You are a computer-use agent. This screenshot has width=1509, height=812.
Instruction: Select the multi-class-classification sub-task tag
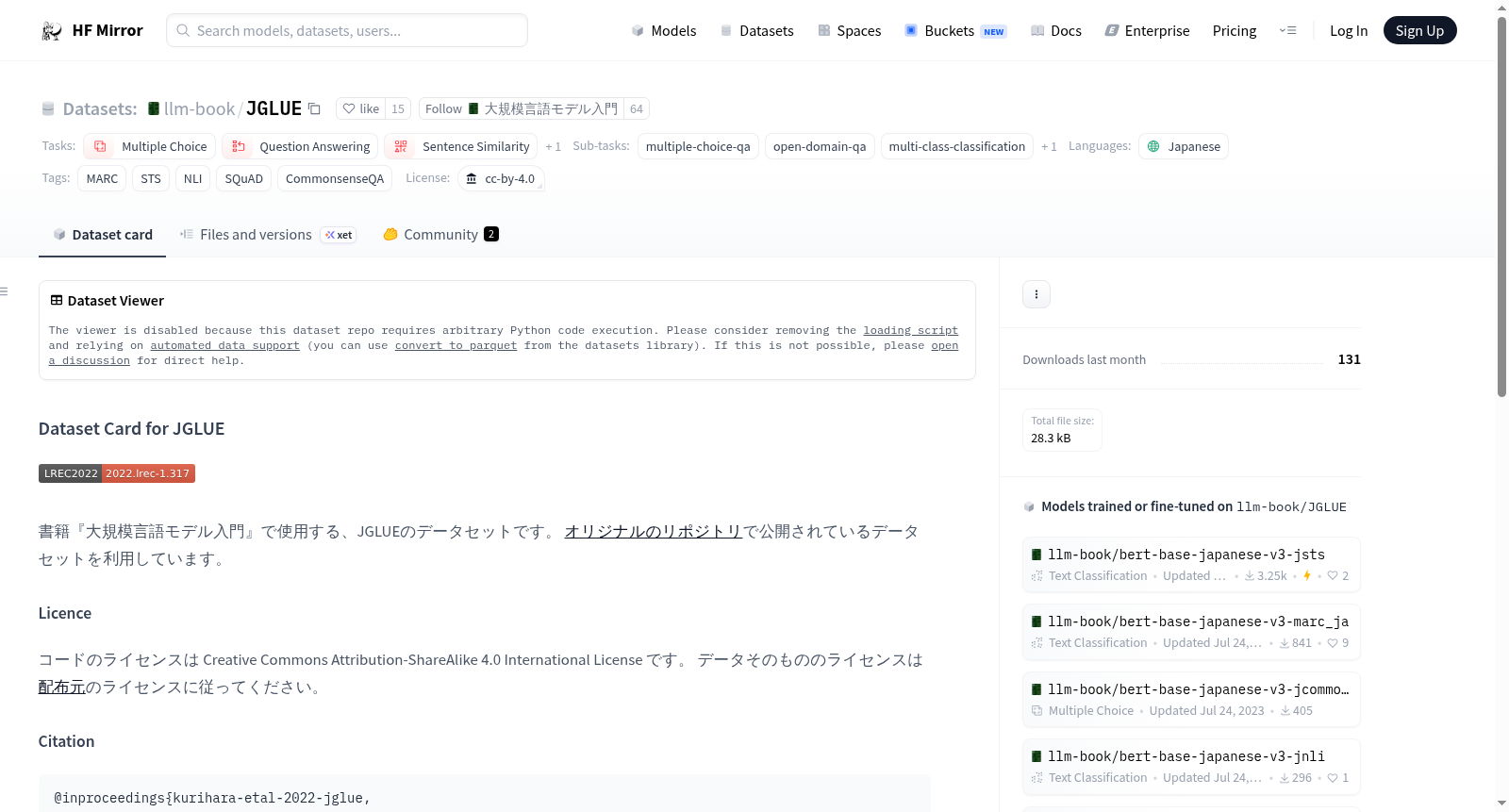click(956, 147)
